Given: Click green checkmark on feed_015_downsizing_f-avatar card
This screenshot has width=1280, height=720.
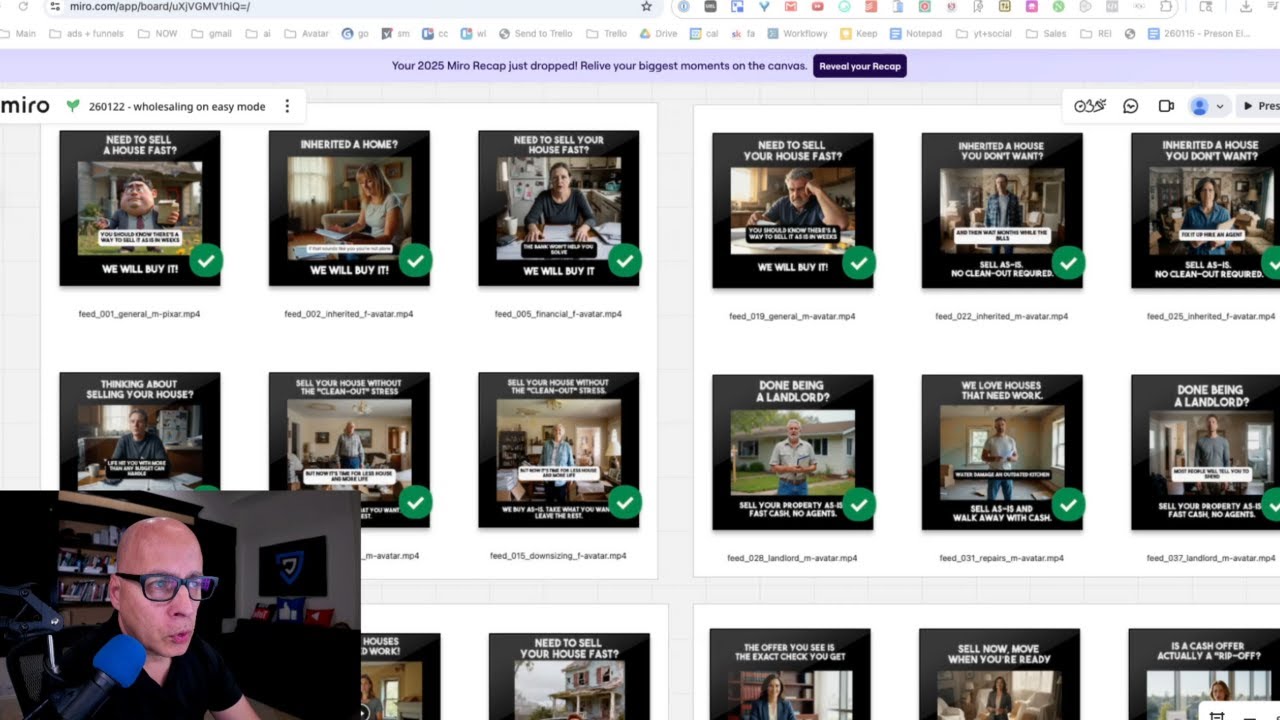Looking at the screenshot, I should pos(625,503).
